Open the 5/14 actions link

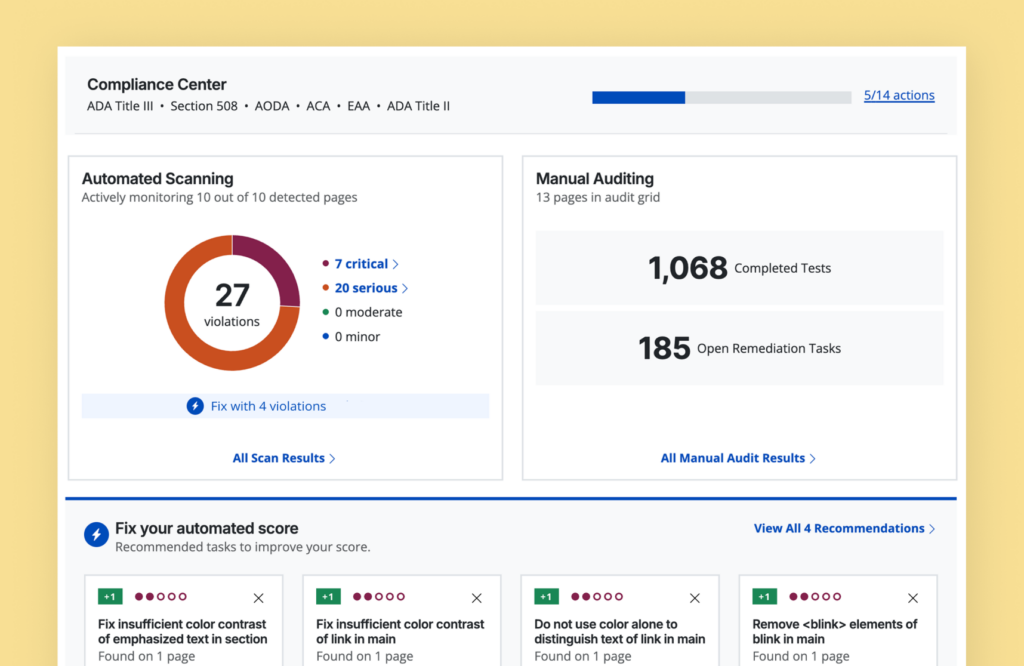pyautogui.click(x=899, y=95)
